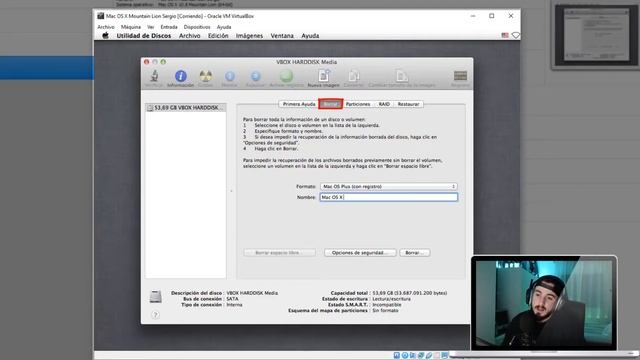
Task: Click the Activar registro toolbar icon
Action: tap(287, 76)
